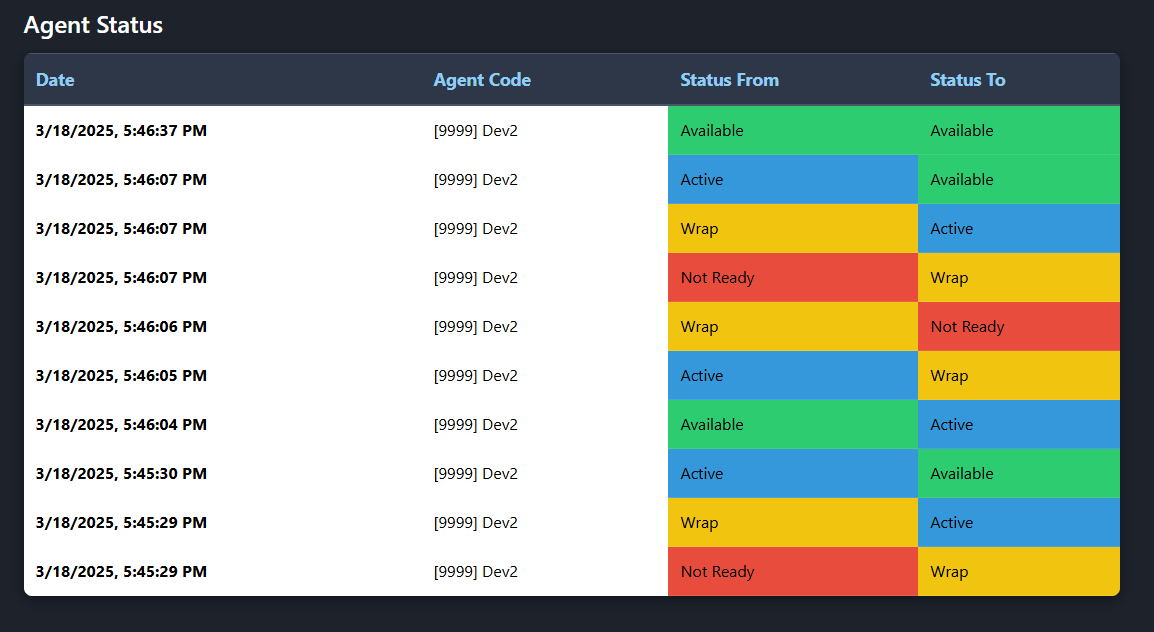The height and width of the screenshot is (632, 1154).
Task: Click blue Status From cell in 5:46:05 PM row
Action: click(x=792, y=376)
